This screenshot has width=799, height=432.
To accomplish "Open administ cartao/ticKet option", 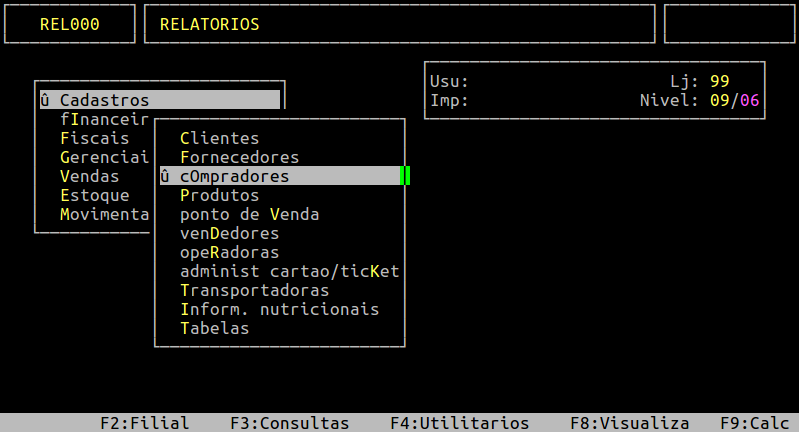I will pos(289,271).
